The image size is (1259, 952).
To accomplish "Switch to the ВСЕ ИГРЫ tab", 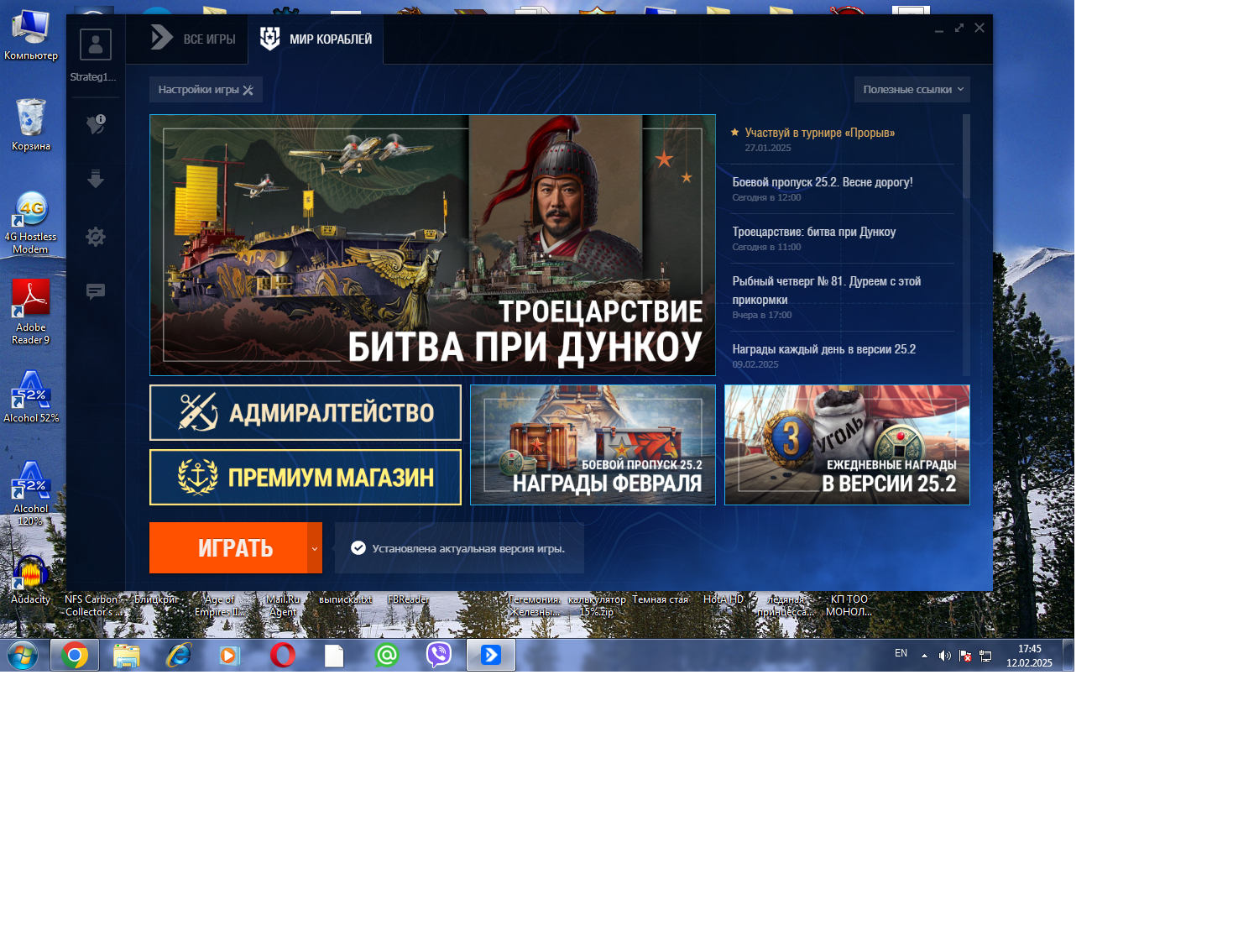I will [x=193, y=39].
